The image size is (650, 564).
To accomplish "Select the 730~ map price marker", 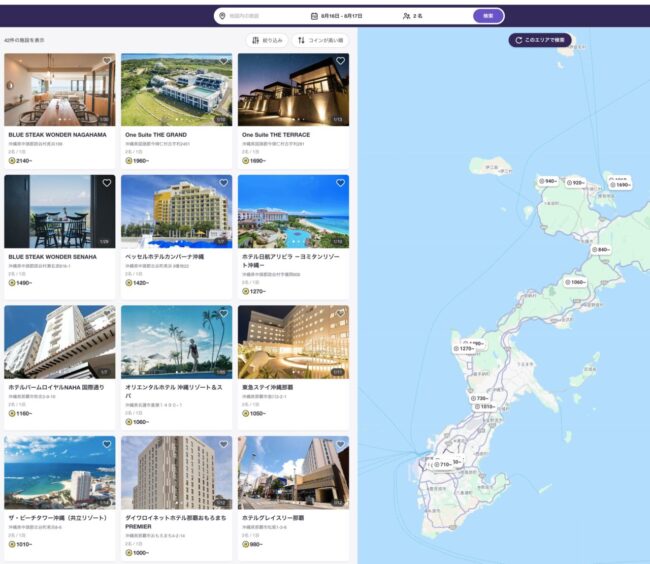I will tap(479, 398).
